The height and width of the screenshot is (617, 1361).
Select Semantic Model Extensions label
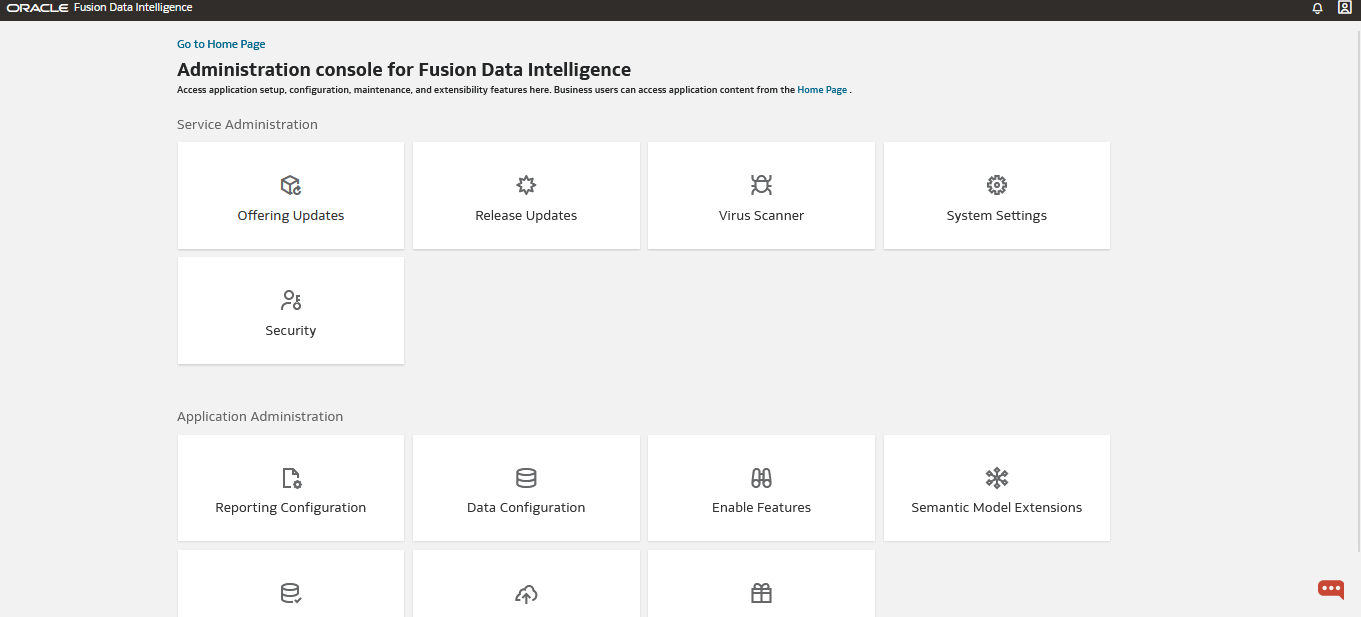[x=997, y=507]
